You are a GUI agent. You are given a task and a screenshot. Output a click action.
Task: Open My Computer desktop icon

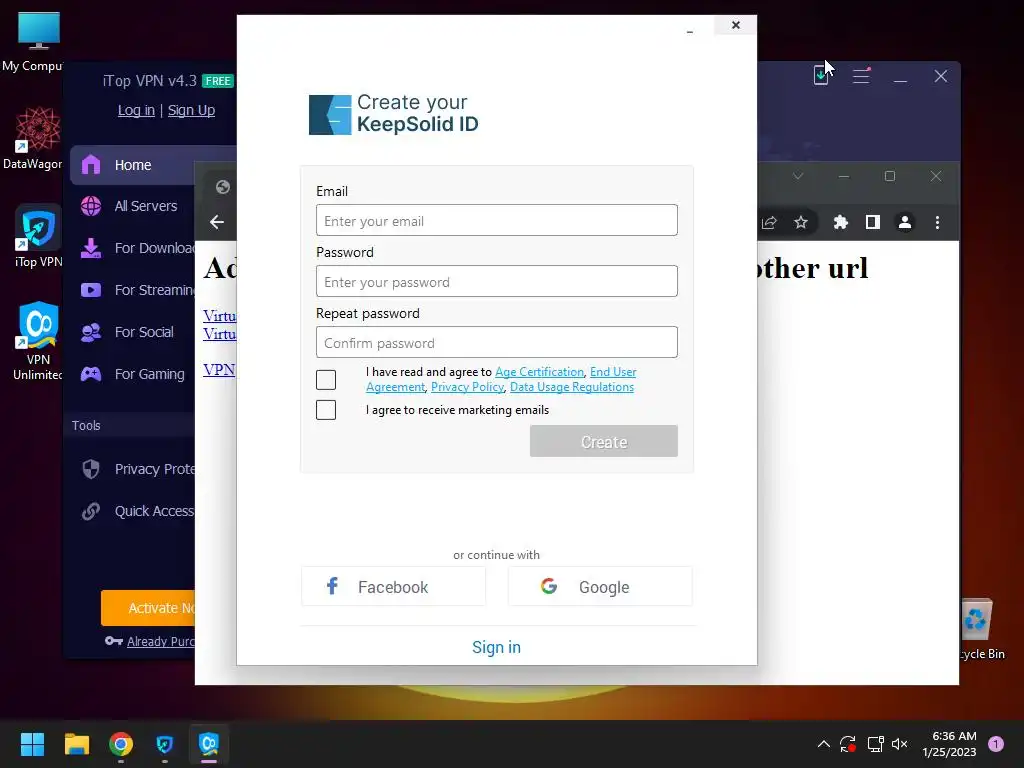coord(36,42)
